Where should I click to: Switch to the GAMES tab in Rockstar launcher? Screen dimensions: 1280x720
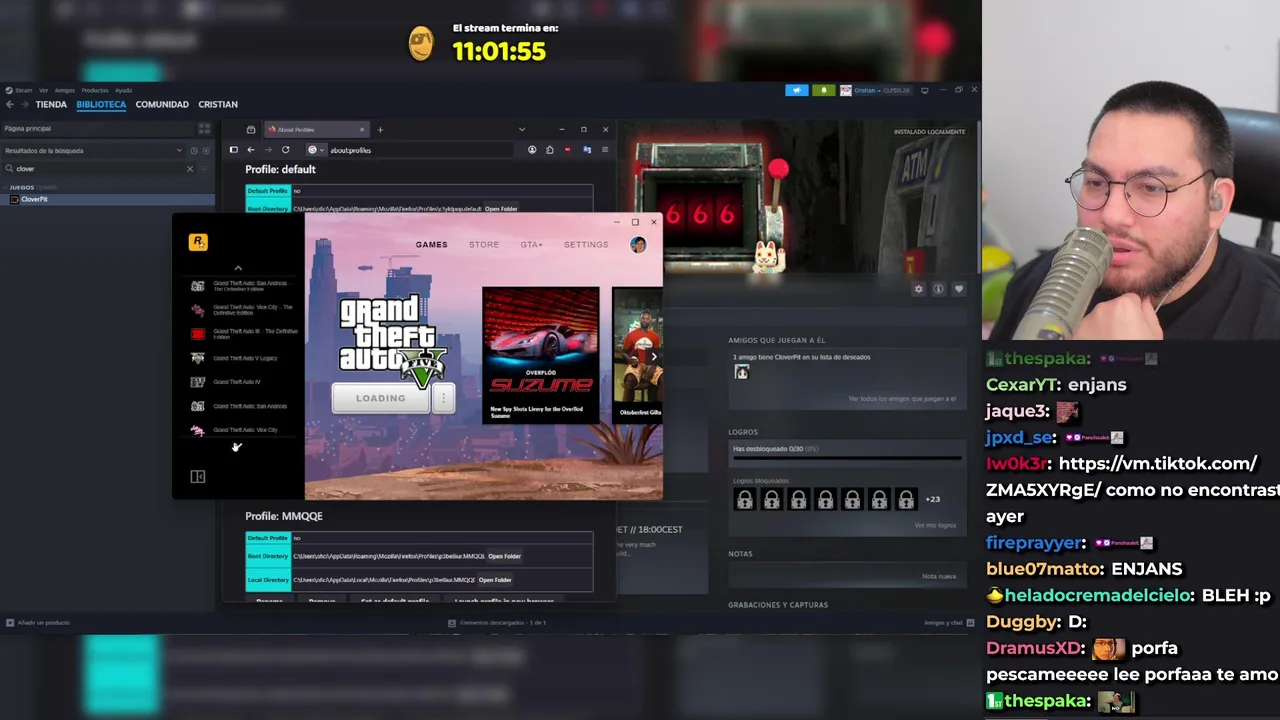point(432,245)
